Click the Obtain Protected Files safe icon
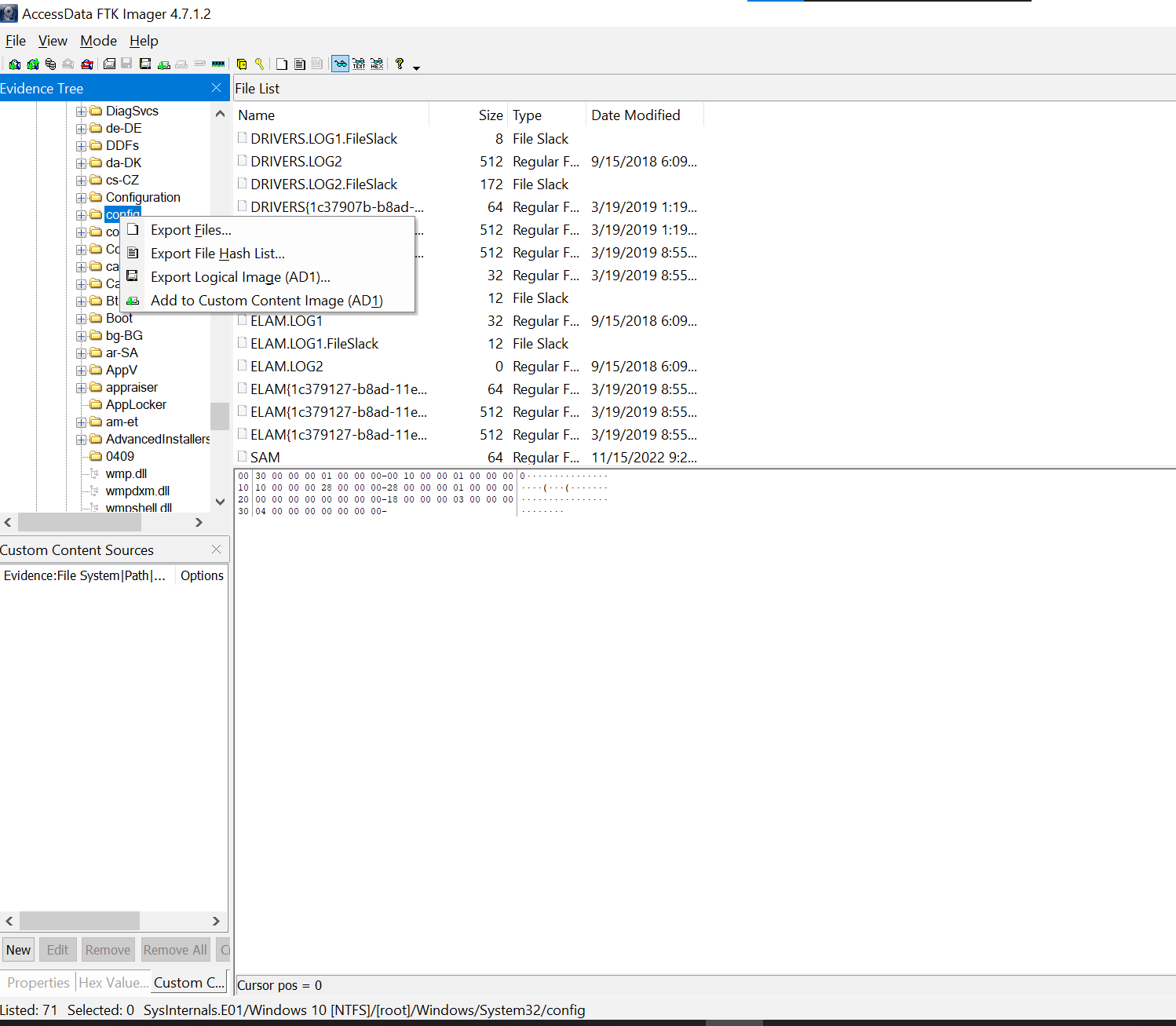 (242, 64)
